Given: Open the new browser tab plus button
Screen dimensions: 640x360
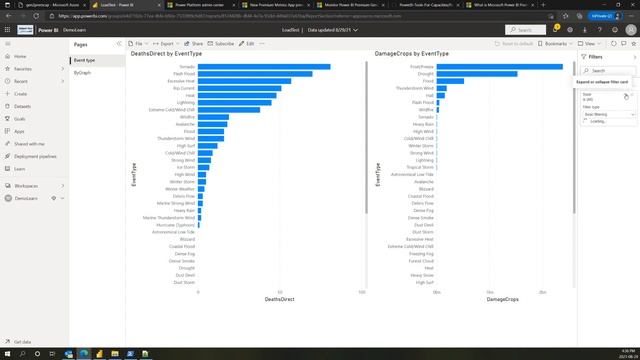Looking at the screenshot, I should pyautogui.click(x=543, y=5).
